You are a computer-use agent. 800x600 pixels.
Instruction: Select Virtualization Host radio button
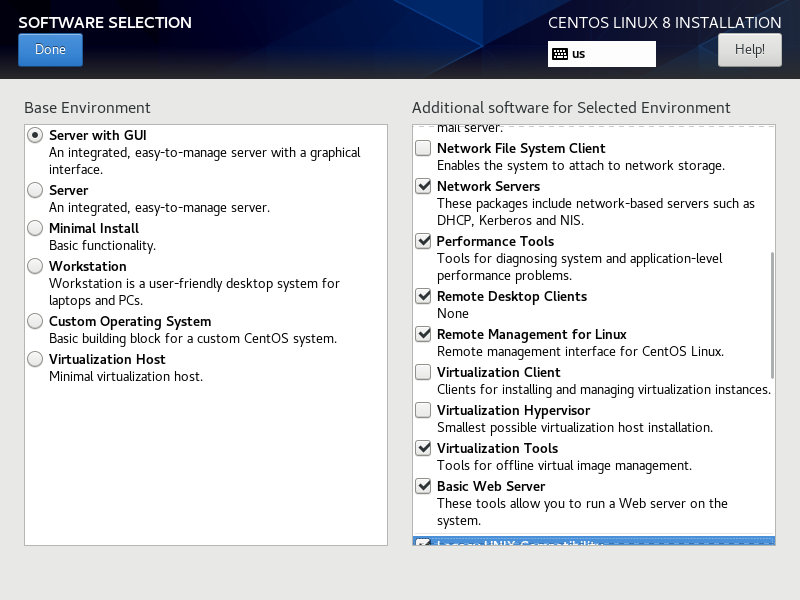[x=35, y=359]
